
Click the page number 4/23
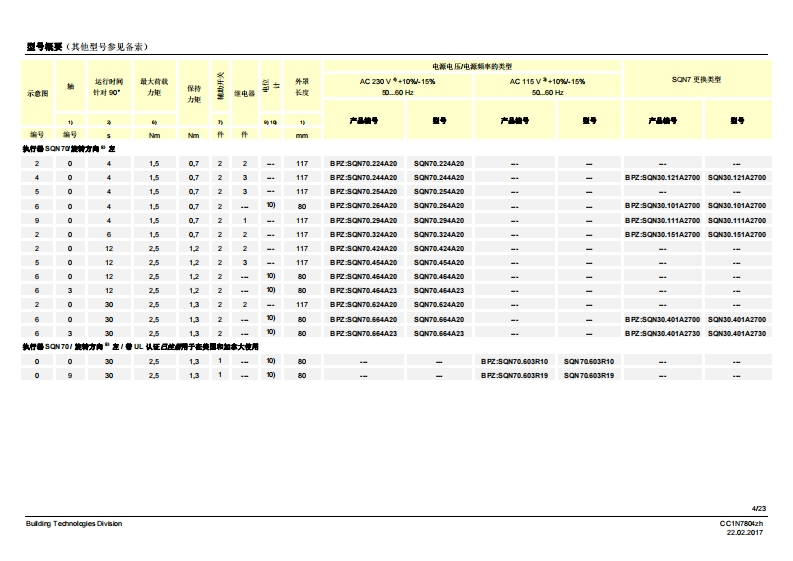(759, 508)
